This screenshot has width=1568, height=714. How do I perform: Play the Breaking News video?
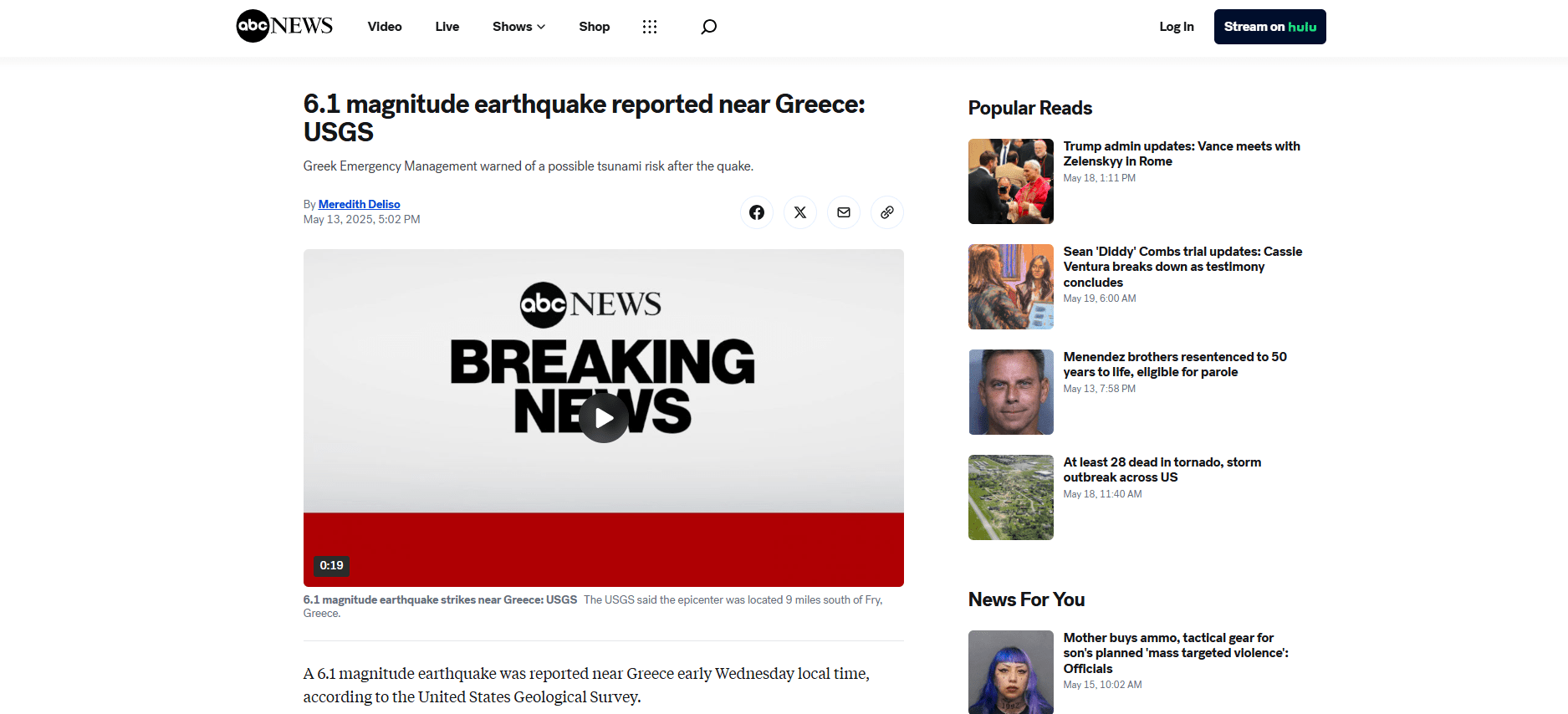[603, 418]
